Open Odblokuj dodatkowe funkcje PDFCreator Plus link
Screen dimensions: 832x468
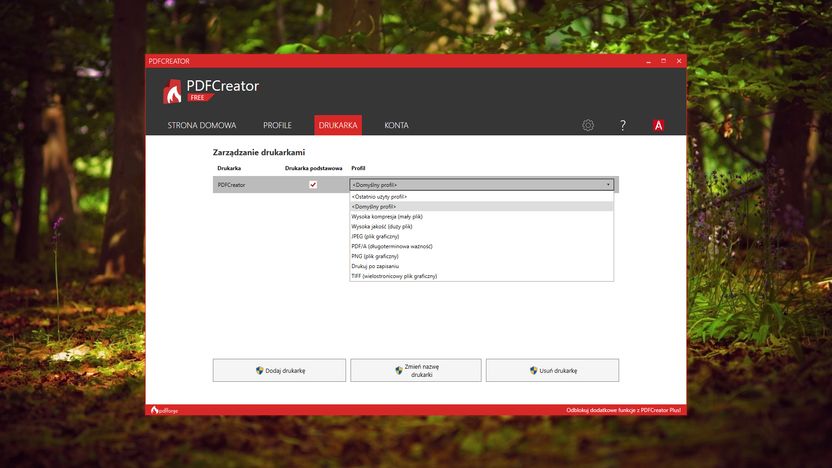[x=623, y=410]
